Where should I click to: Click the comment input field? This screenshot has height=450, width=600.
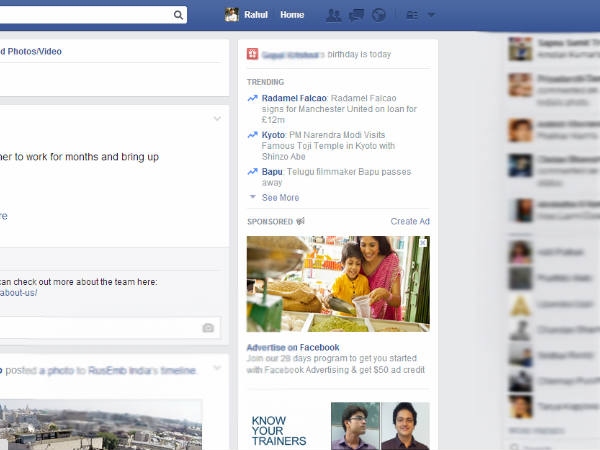pyautogui.click(x=110, y=328)
